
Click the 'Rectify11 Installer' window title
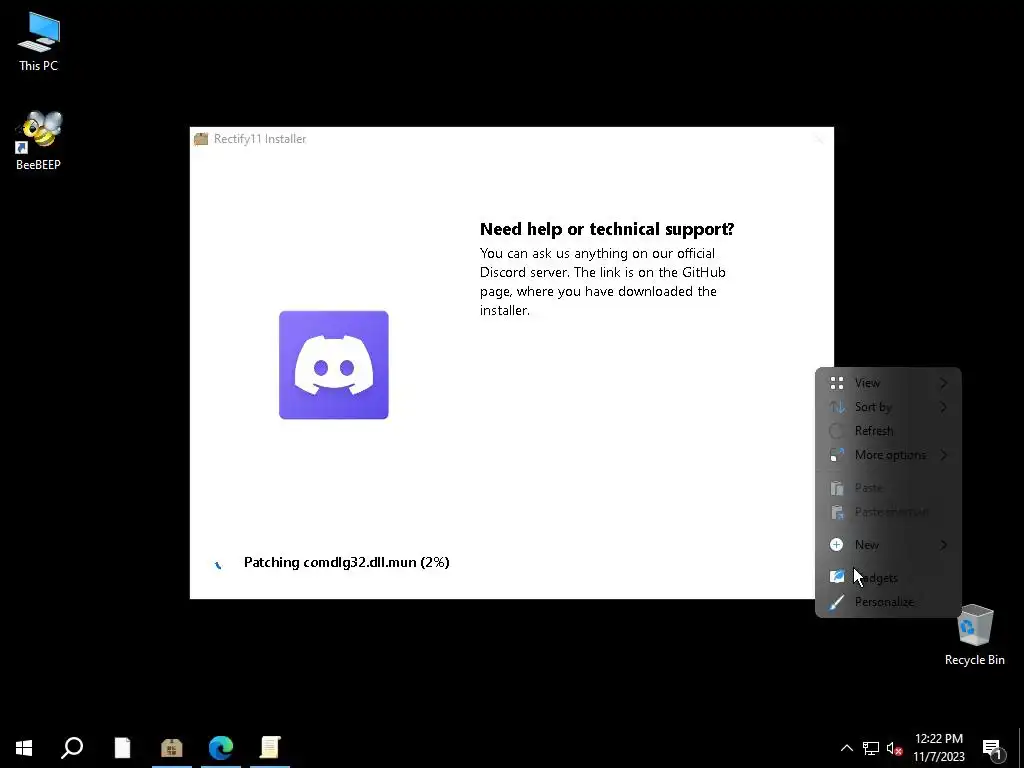260,138
